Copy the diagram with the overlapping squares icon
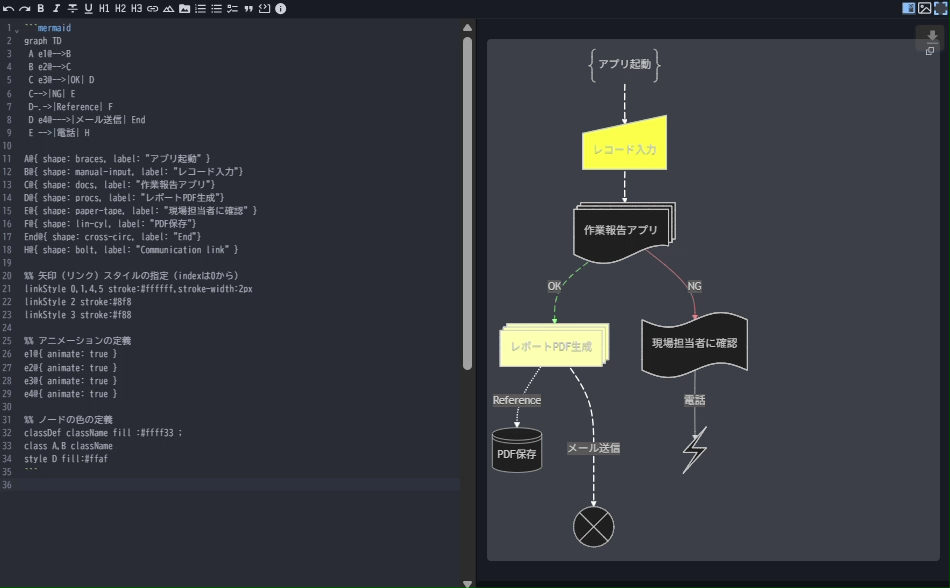This screenshot has width=950, height=588. point(930,51)
